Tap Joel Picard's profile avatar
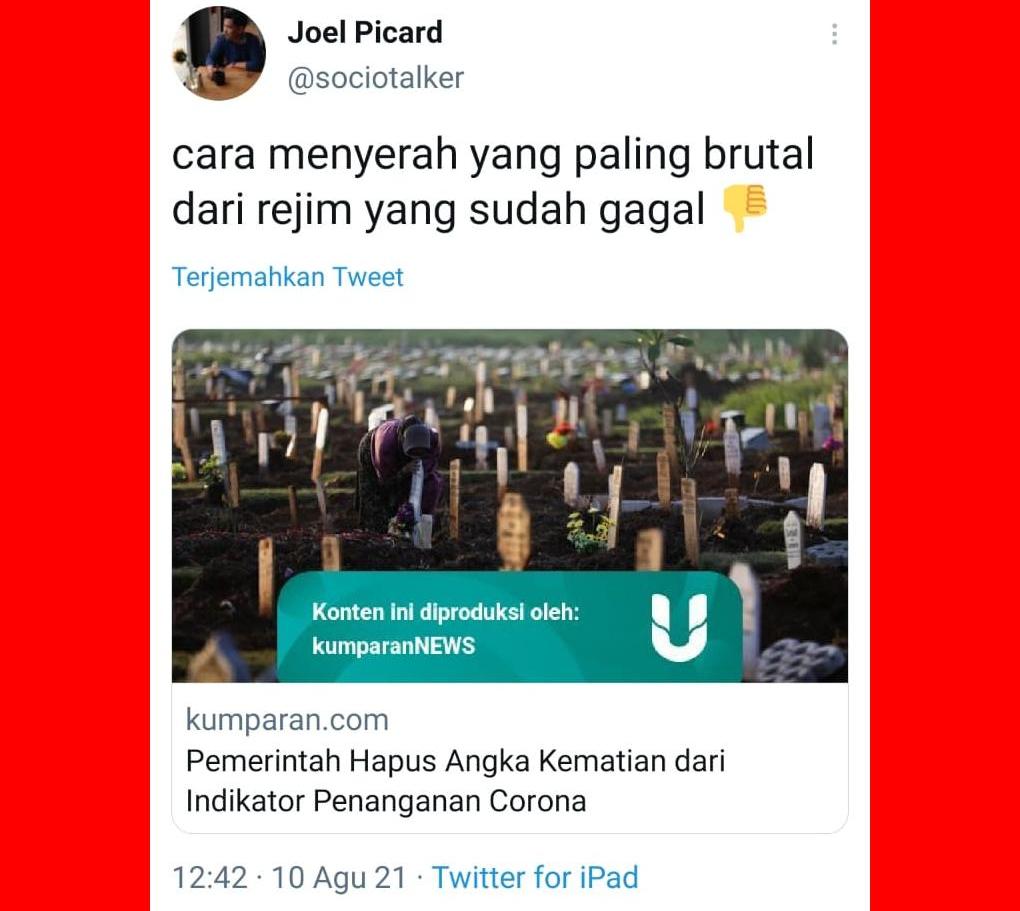 tap(219, 53)
